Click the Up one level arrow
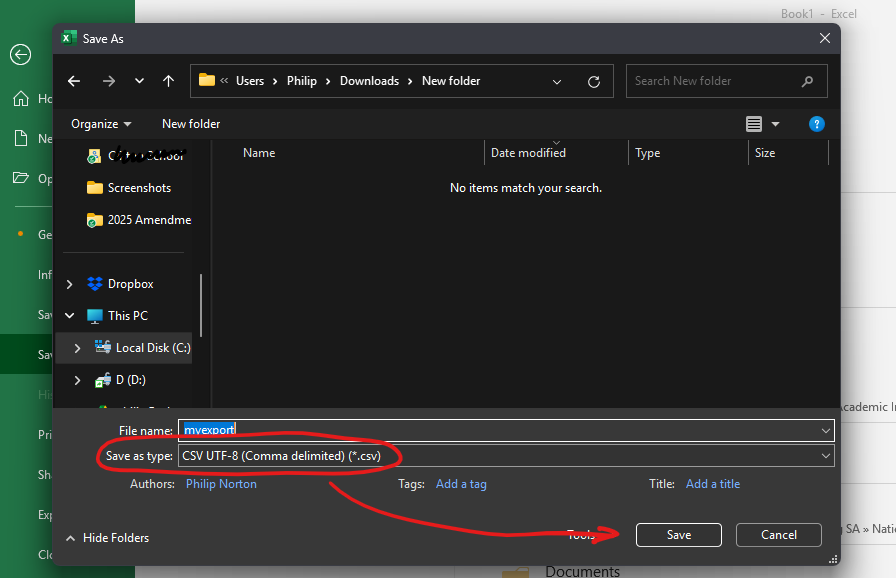The height and width of the screenshot is (578, 896). [x=168, y=81]
